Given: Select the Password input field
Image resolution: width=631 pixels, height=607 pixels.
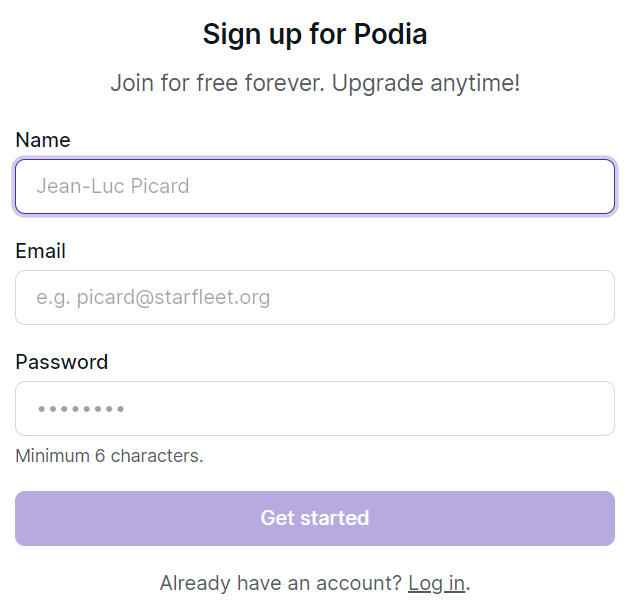Looking at the screenshot, I should coord(315,409).
